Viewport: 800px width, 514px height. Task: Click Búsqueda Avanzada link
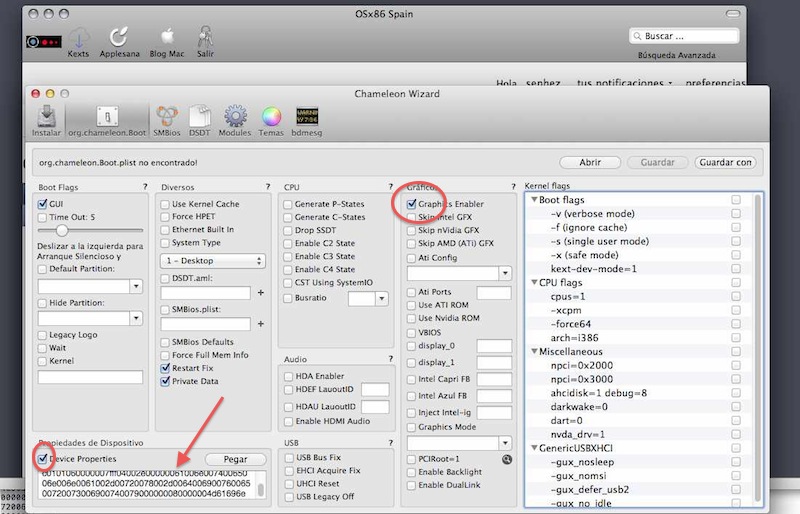tap(677, 55)
